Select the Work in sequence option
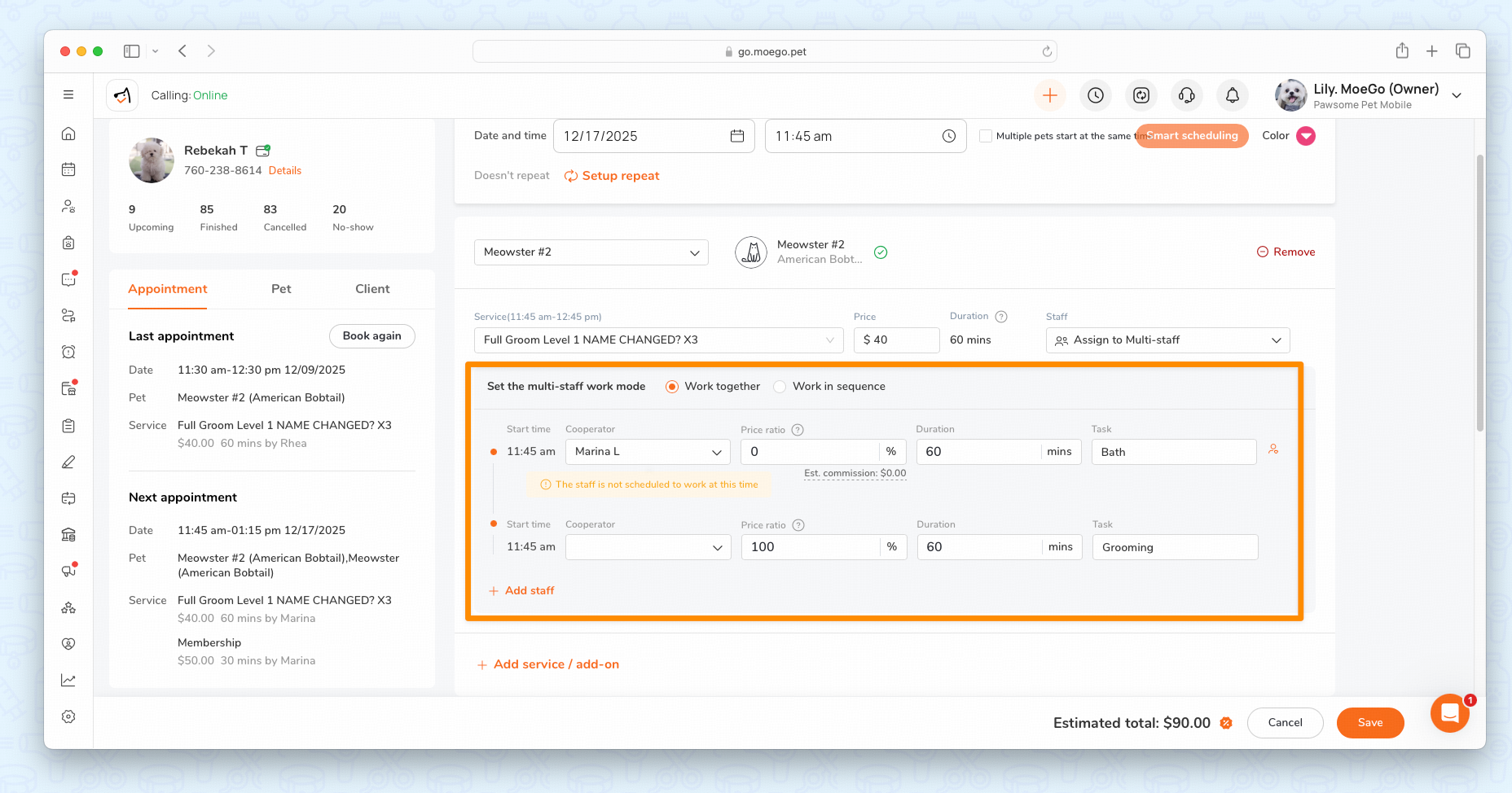Viewport: 1512px width, 793px height. click(x=780, y=387)
